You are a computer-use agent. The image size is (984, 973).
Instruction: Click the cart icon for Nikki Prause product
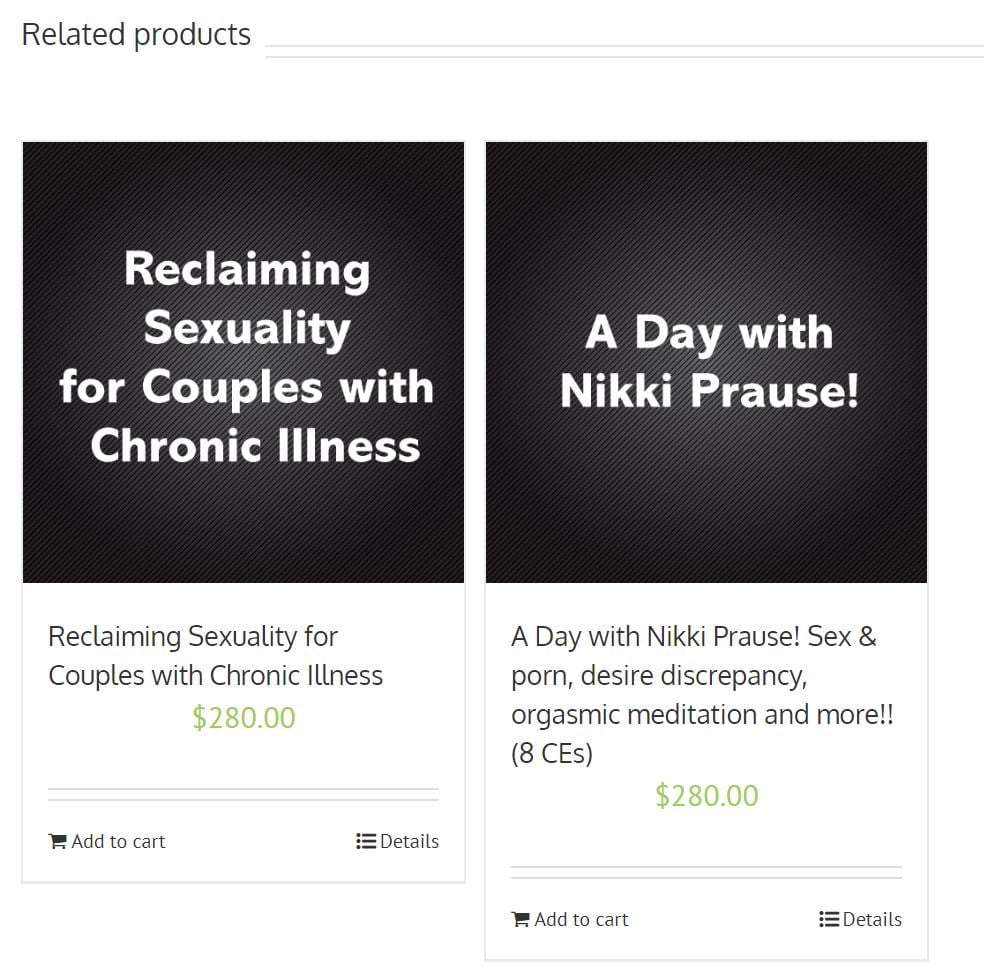[x=520, y=920]
